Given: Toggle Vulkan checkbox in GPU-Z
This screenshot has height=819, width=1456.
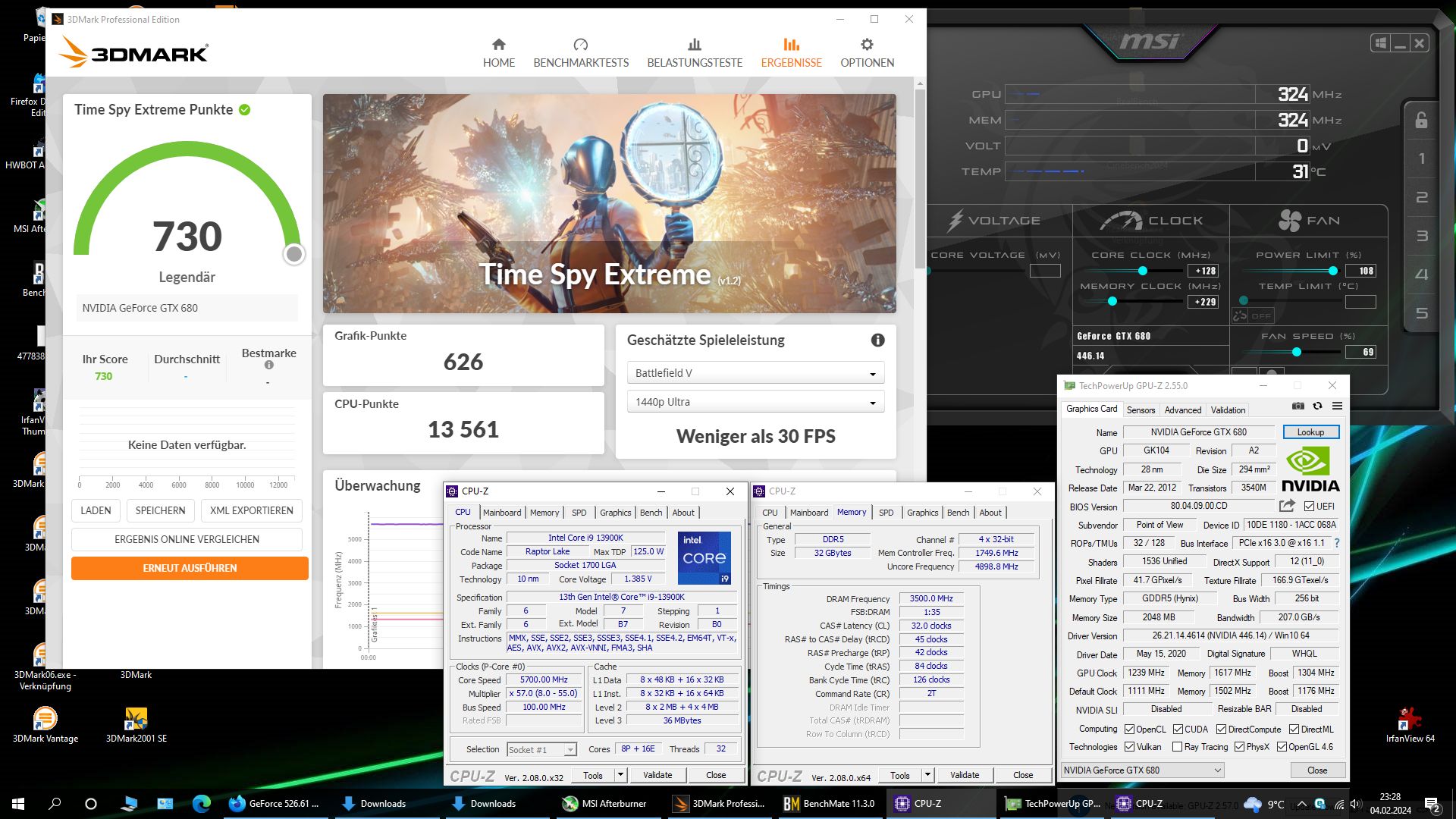Looking at the screenshot, I should tap(1129, 747).
